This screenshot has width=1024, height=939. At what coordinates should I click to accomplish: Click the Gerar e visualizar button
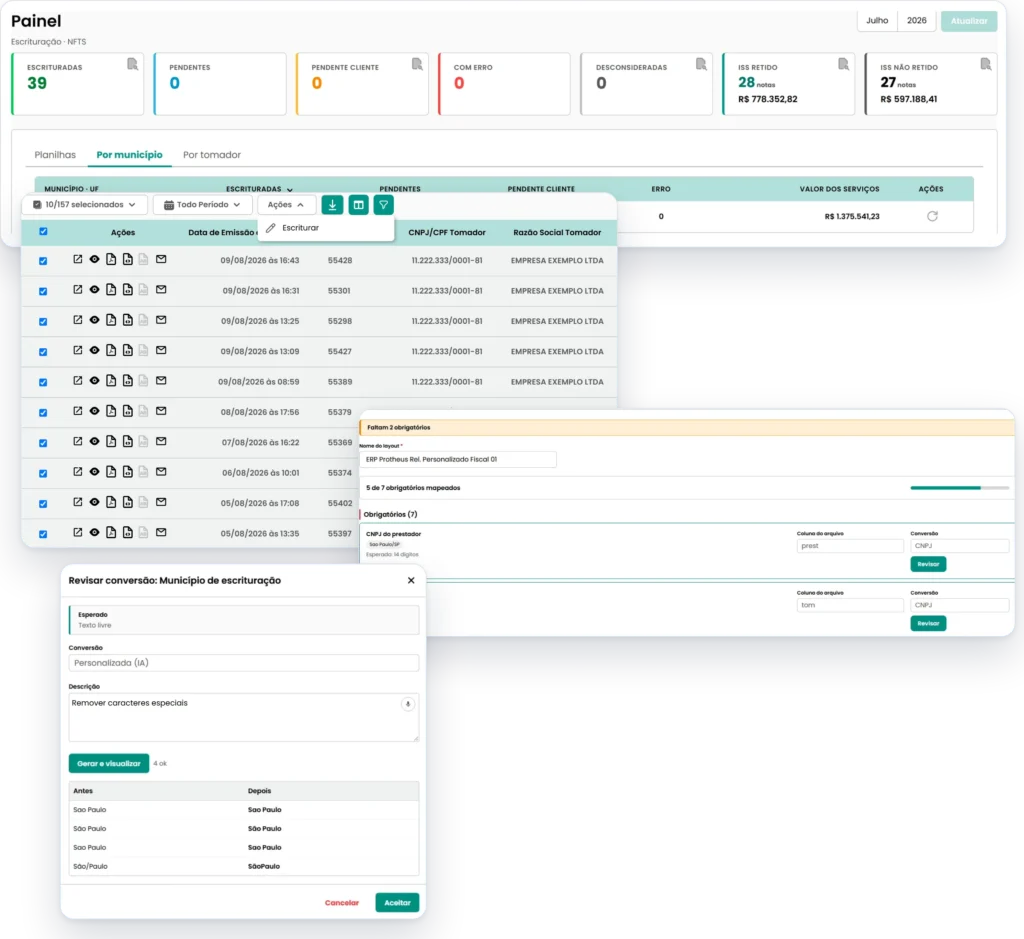coord(109,763)
